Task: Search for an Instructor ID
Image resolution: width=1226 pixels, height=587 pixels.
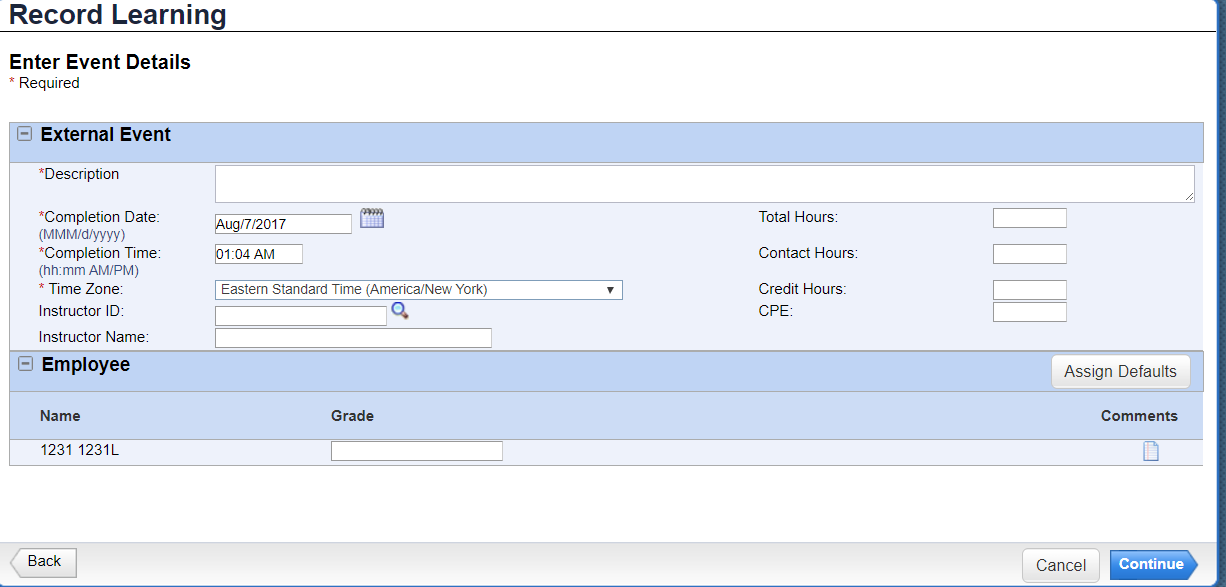Action: coord(400,311)
